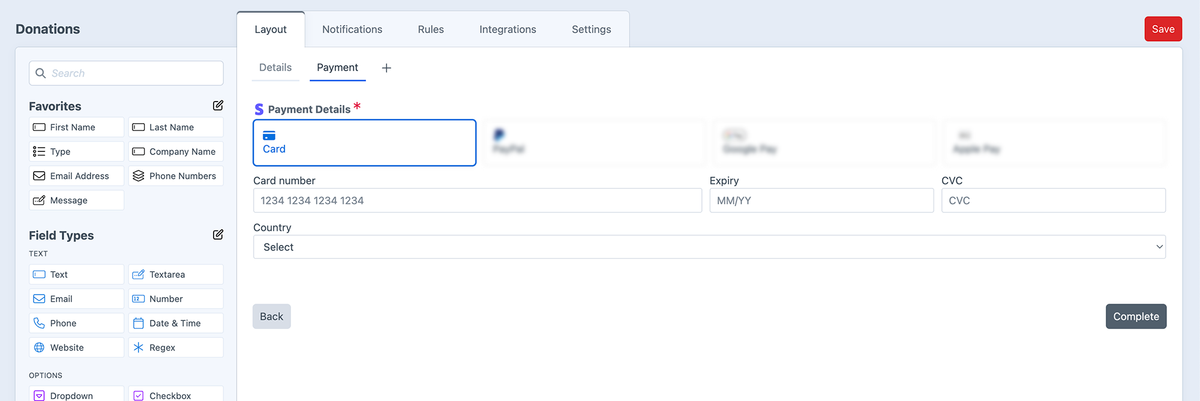Add a Checkbox field type
This screenshot has width=1200, height=401.
(x=176, y=395)
